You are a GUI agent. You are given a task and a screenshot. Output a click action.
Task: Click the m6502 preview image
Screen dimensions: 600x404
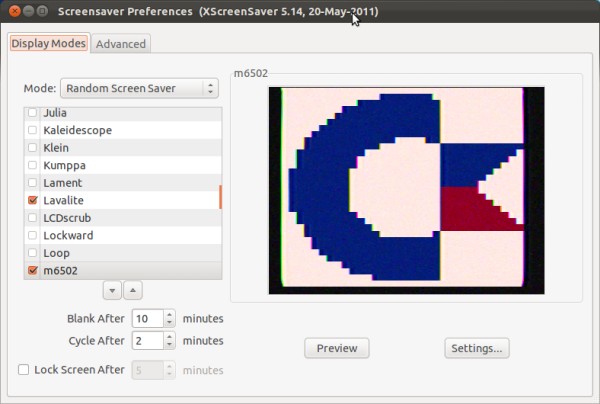pos(407,191)
